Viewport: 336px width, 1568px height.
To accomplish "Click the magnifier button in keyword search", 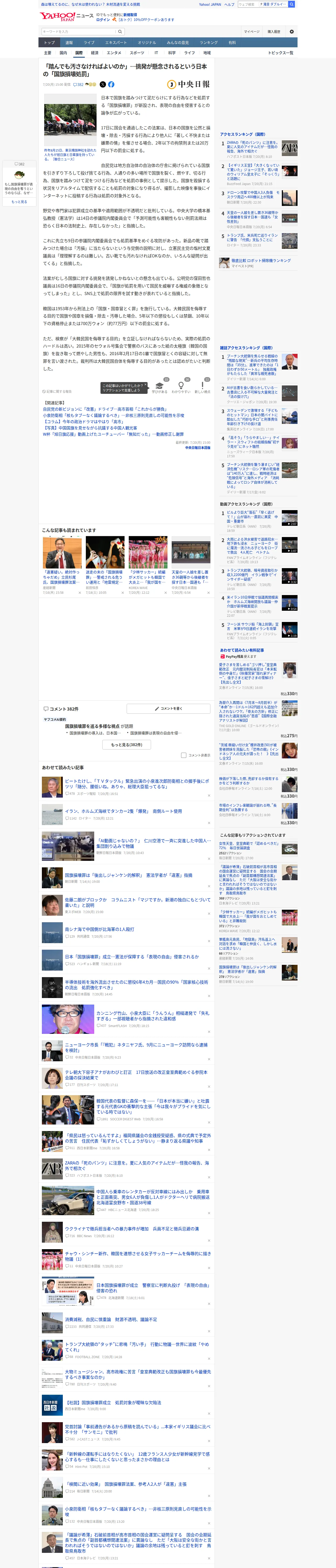I will pos(120,32).
